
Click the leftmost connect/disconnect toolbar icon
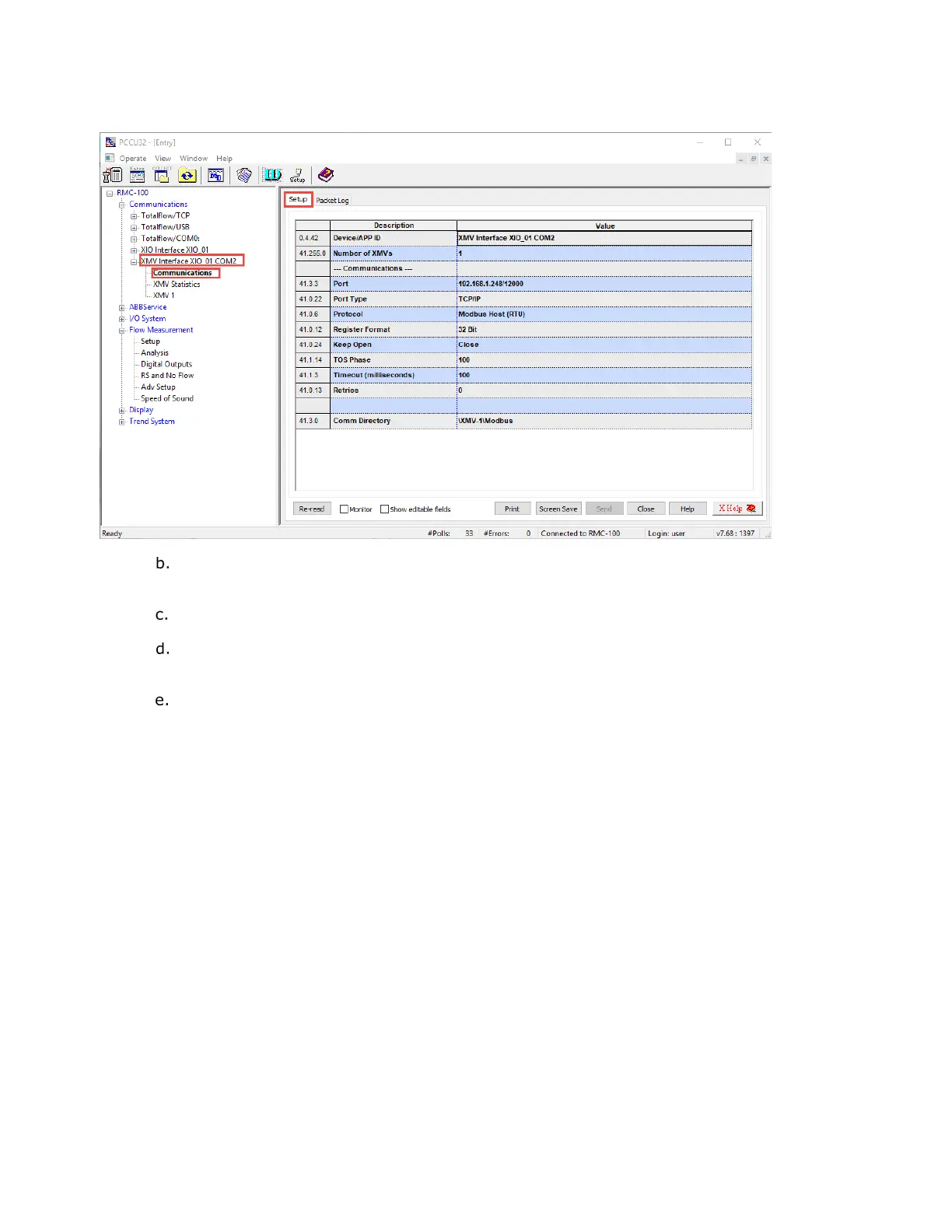[113, 176]
